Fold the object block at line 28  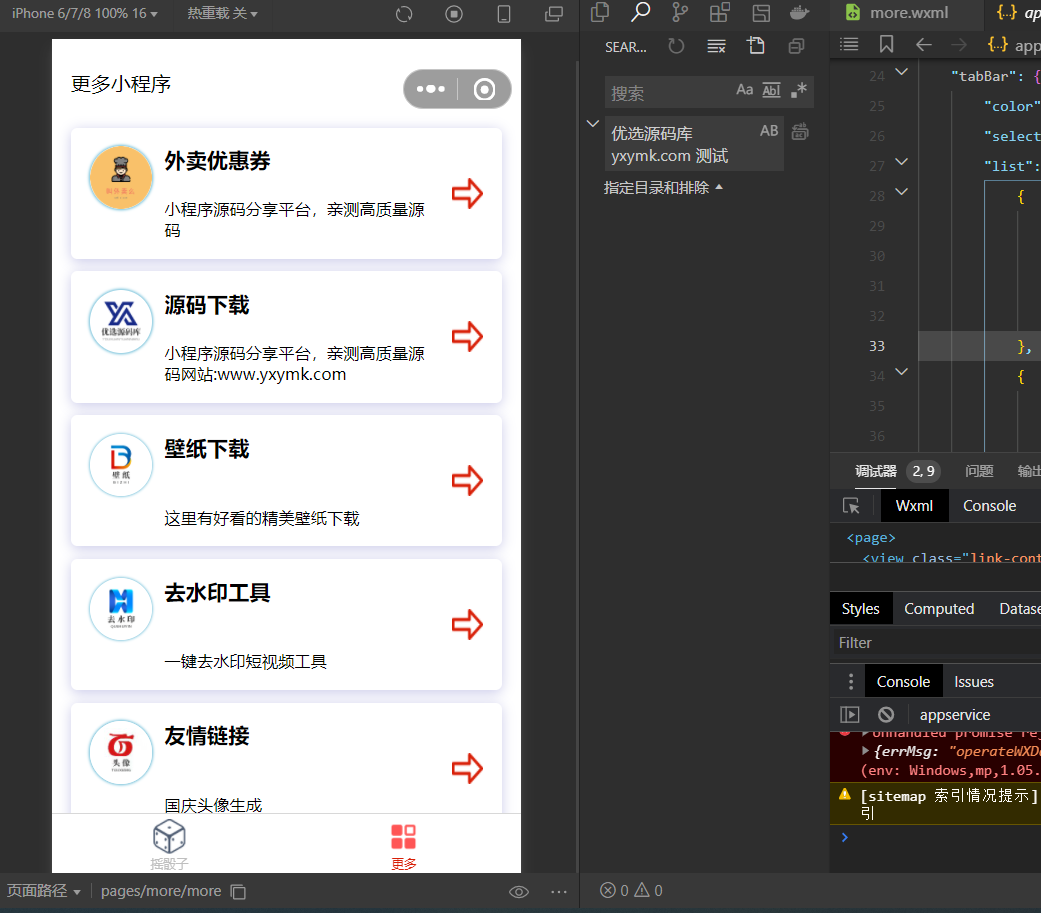902,191
